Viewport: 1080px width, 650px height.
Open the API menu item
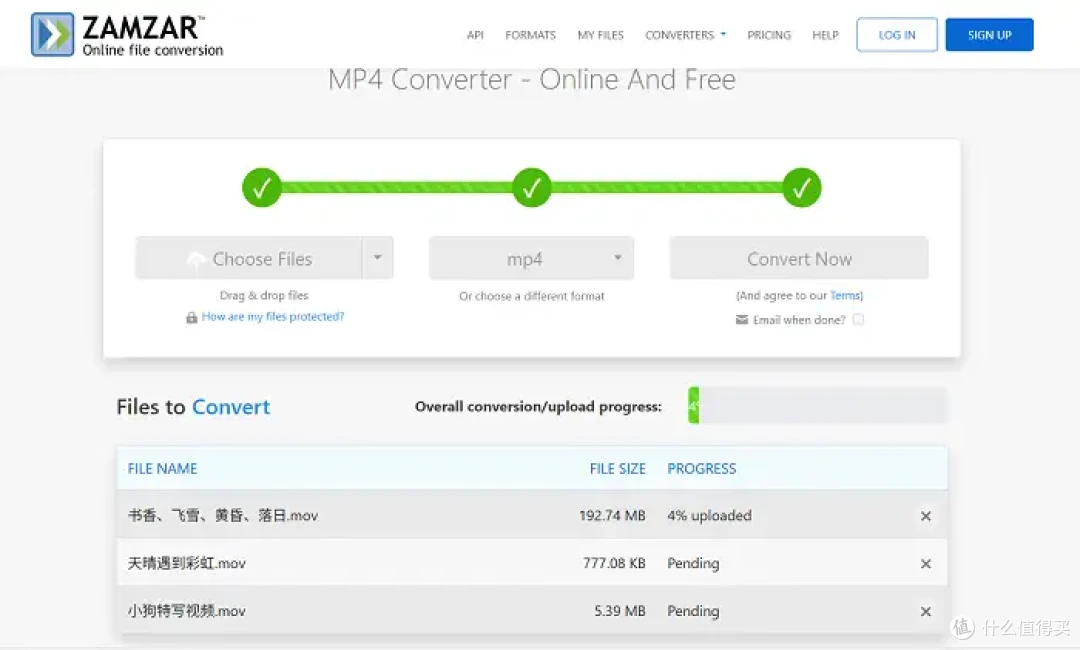click(x=475, y=34)
